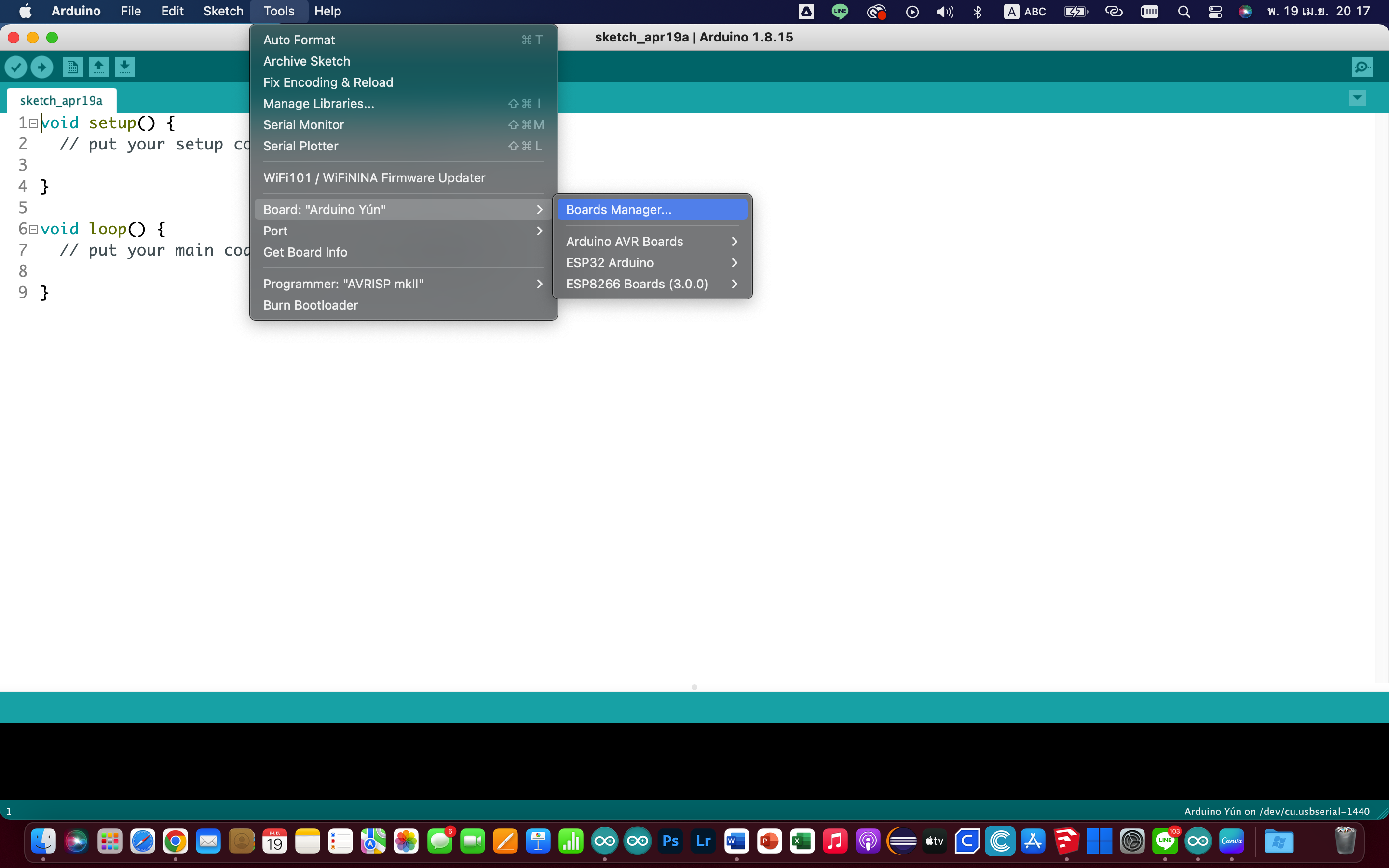Open WiFi101 / WiFiNINA Firmware Updater
Image resolution: width=1389 pixels, height=868 pixels.
[x=403, y=178]
